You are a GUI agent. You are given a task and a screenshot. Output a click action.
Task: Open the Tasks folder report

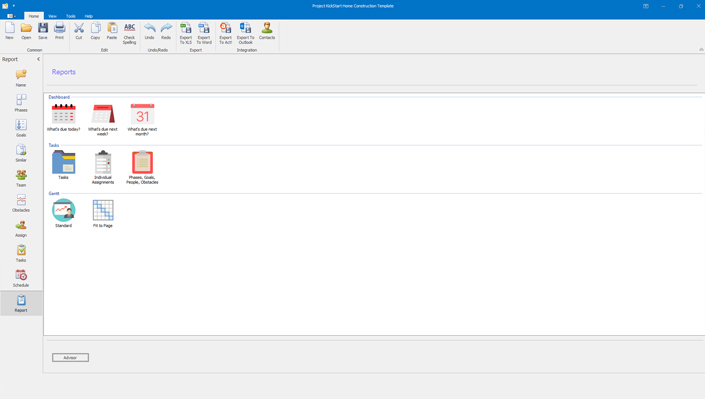63,165
